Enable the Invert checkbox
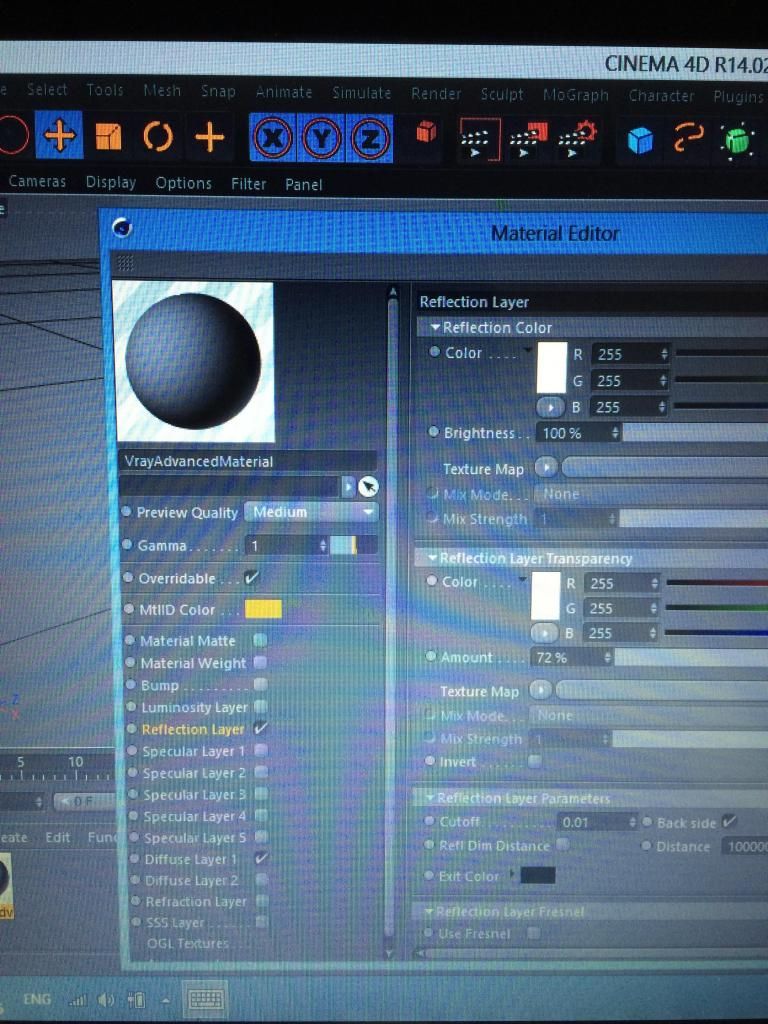Screen dimensions: 768x1024 pos(534,761)
